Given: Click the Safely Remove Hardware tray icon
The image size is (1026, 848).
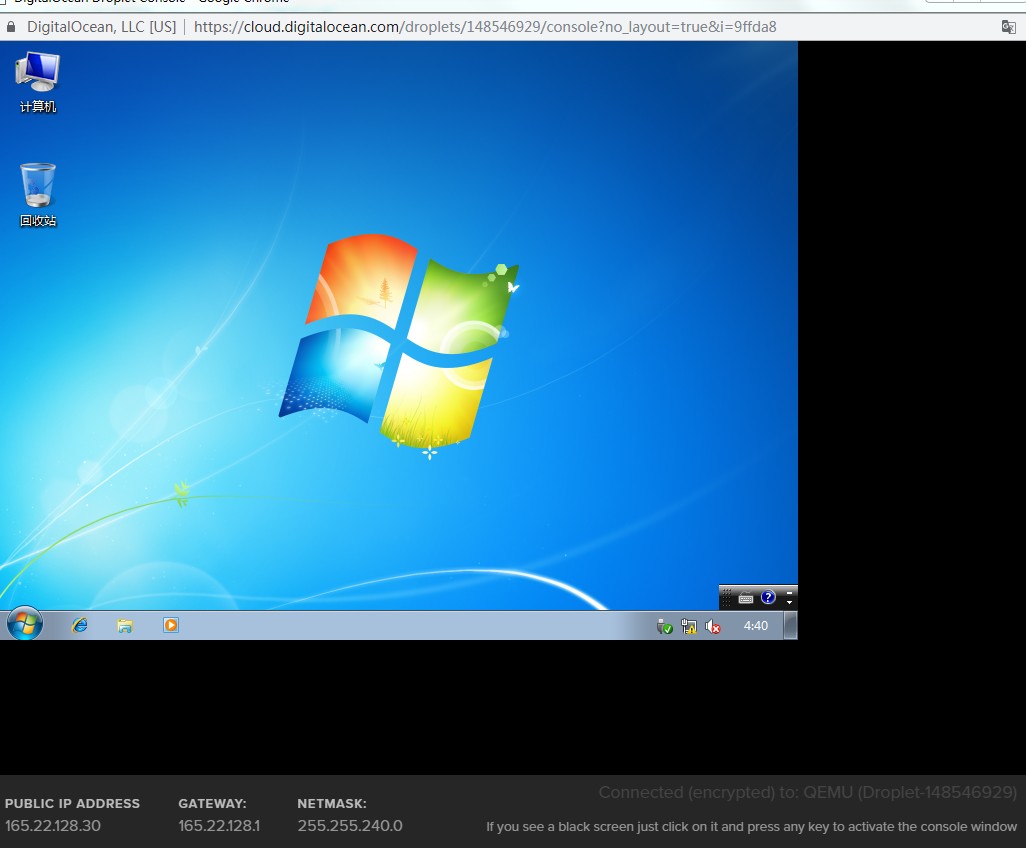Looking at the screenshot, I should pos(664,627).
